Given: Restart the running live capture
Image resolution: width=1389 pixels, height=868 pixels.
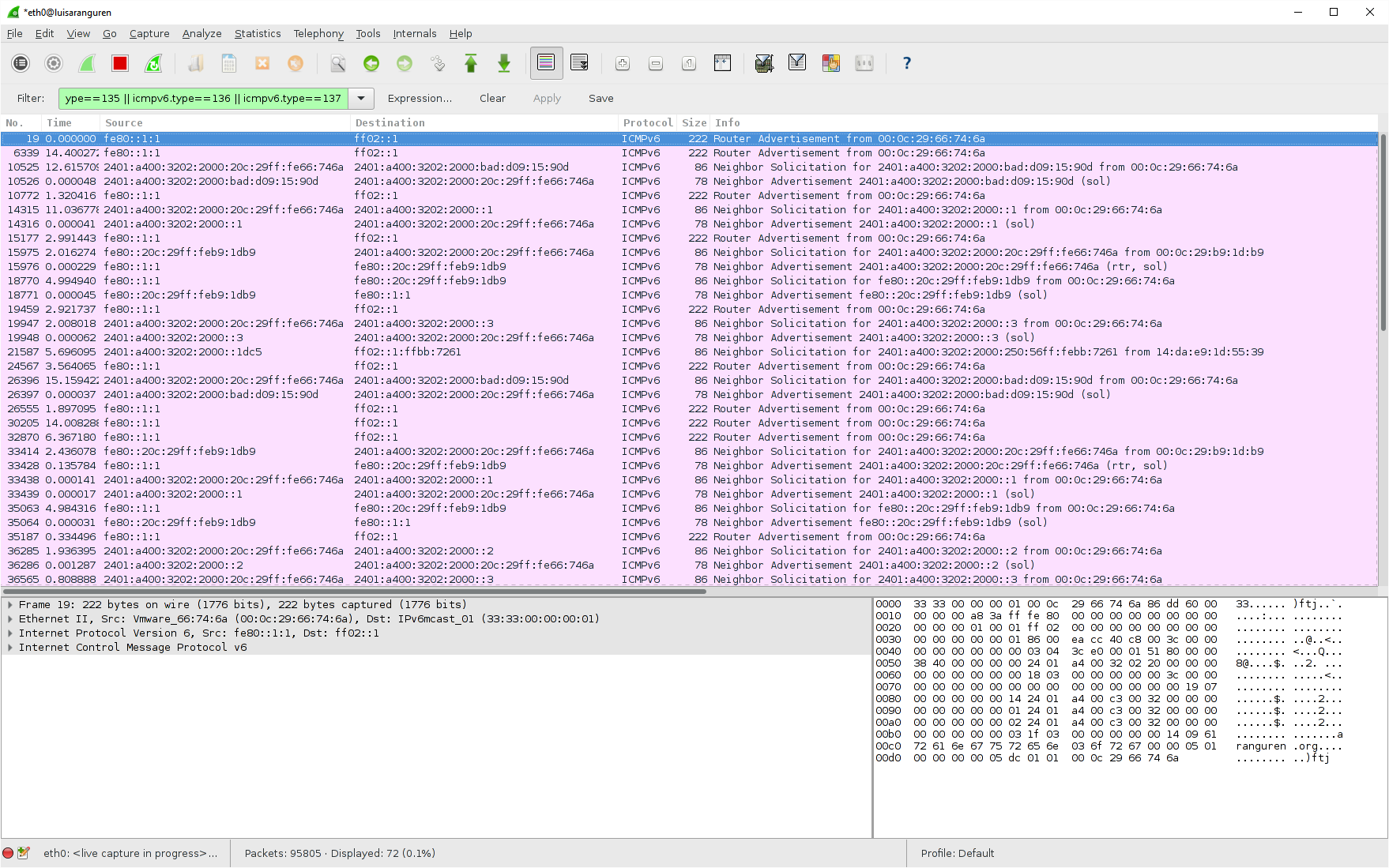Looking at the screenshot, I should [153, 63].
